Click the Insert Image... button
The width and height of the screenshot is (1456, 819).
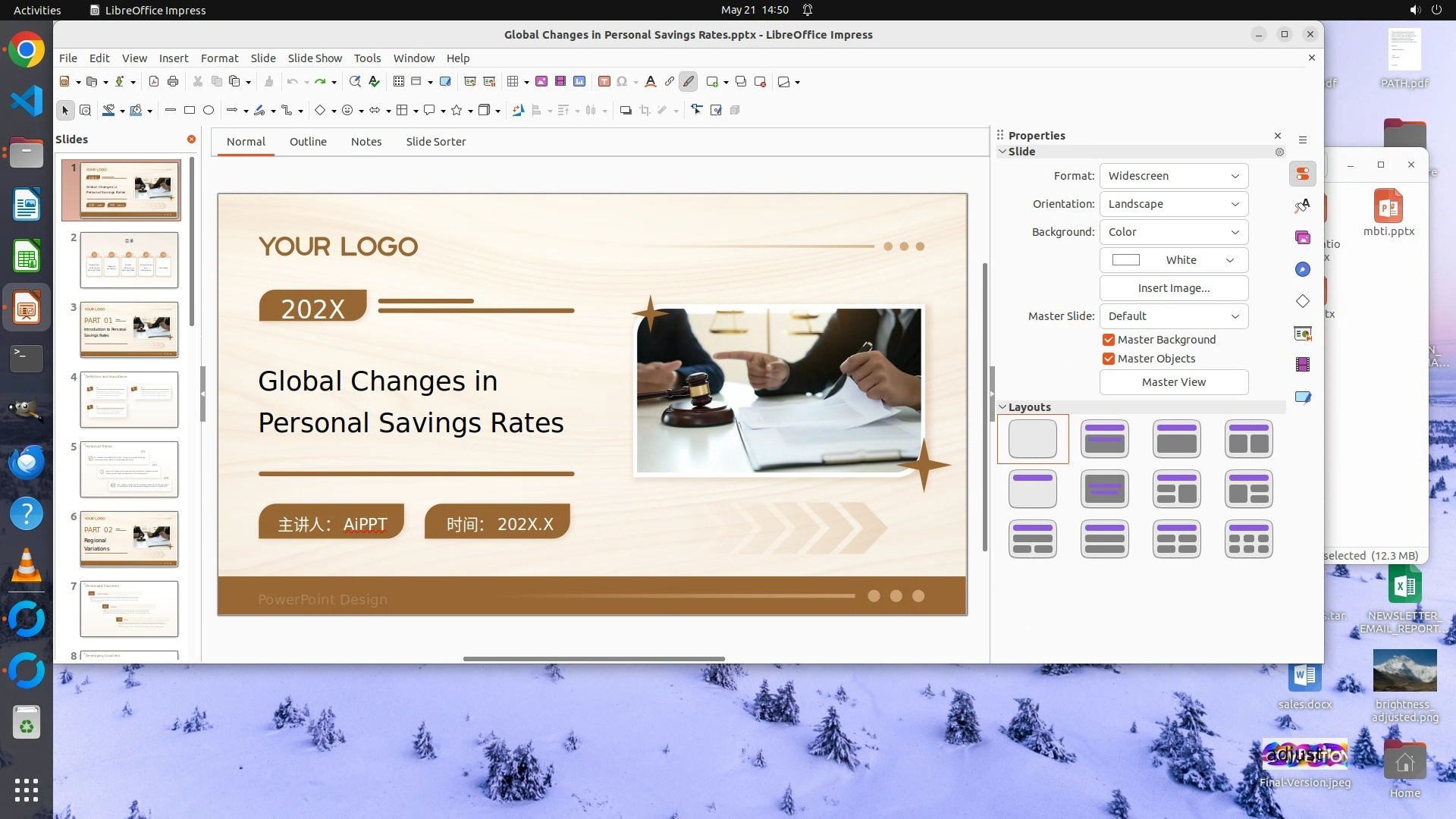(x=1173, y=288)
